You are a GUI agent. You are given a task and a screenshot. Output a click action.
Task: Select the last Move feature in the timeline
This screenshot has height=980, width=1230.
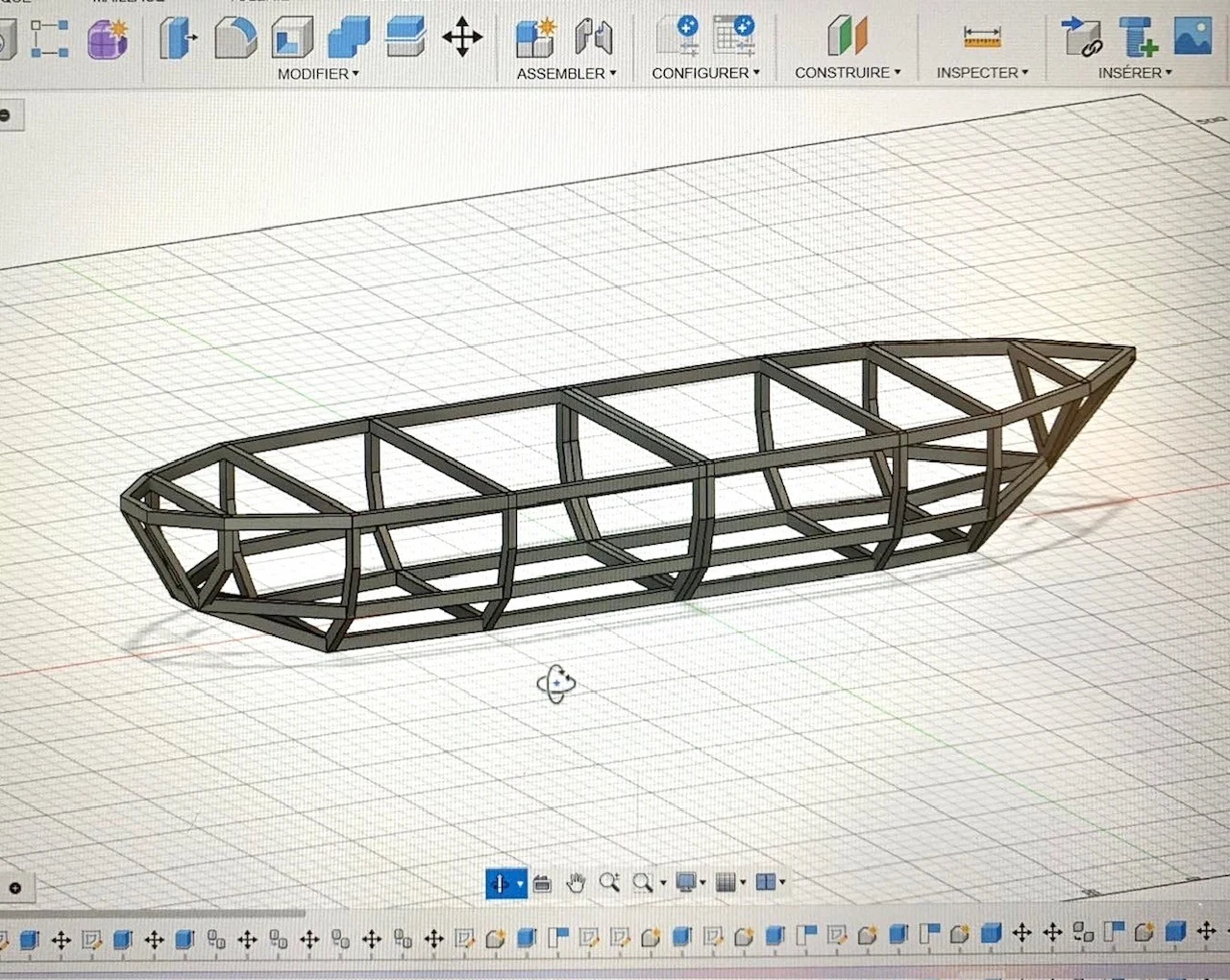click(1207, 930)
